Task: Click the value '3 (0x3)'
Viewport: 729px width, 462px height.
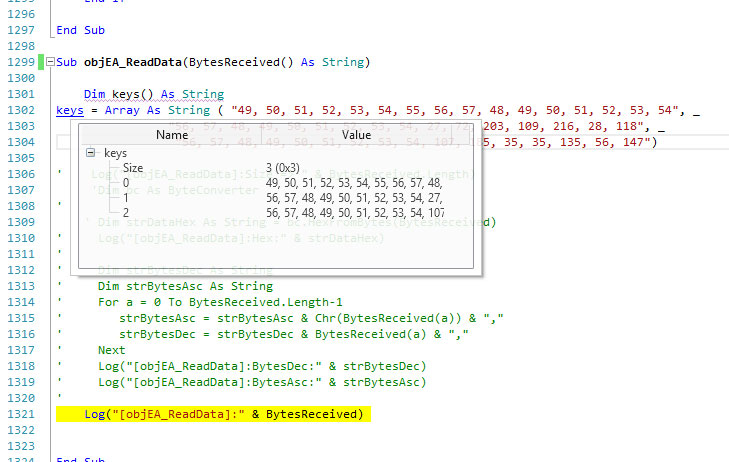Action: 283,168
